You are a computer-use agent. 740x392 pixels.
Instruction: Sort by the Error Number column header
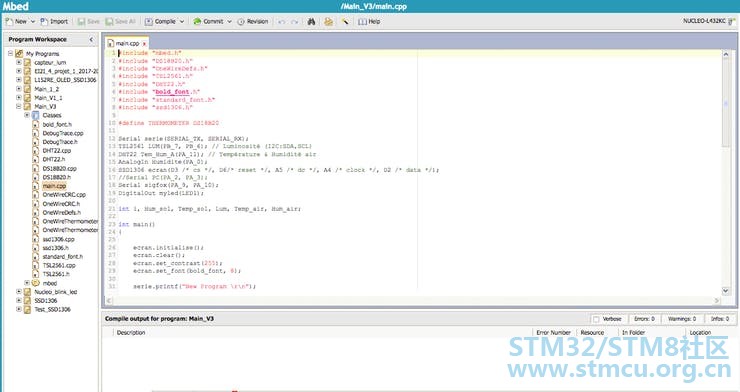553,333
